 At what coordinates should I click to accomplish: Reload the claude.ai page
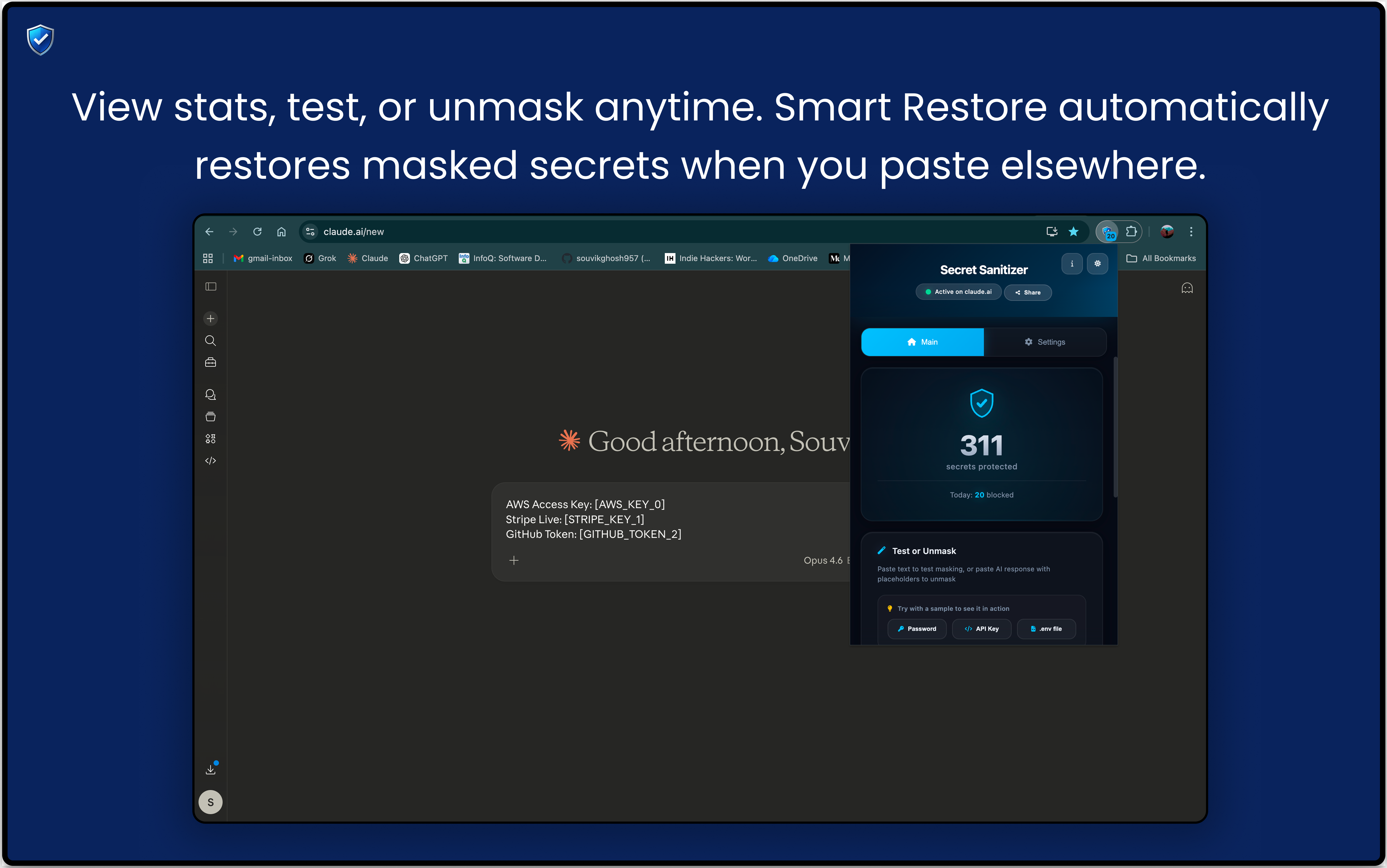click(x=257, y=231)
